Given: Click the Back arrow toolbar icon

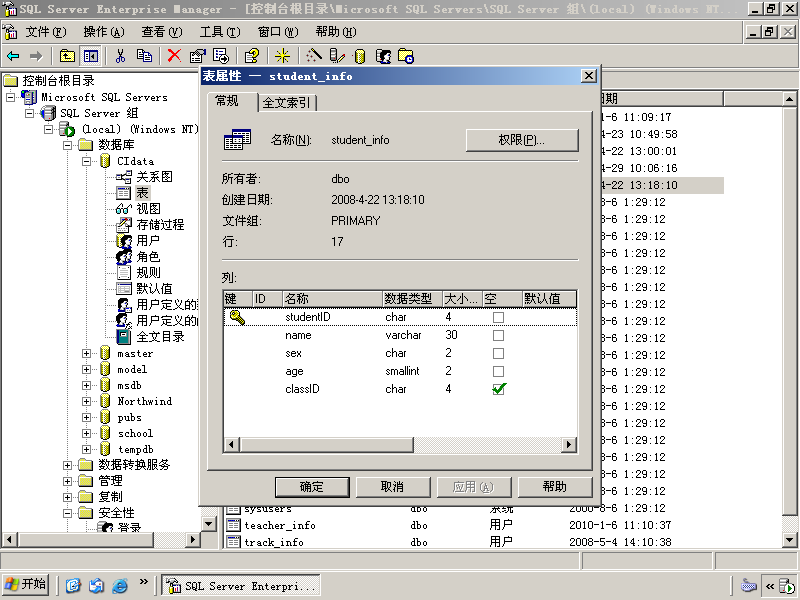Looking at the screenshot, I should coord(13,56).
